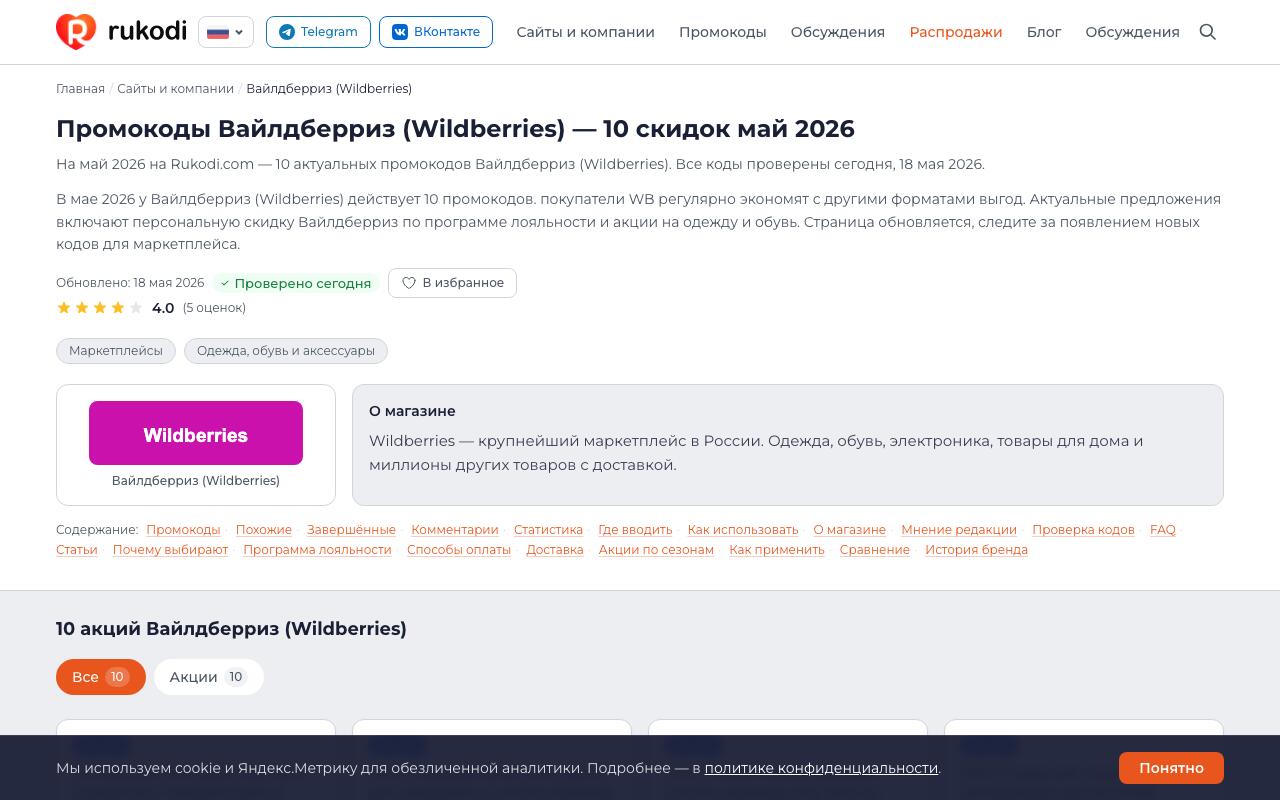Click the Wildberries logo thumbnail
Image resolution: width=1280 pixels, height=800 pixels.
click(x=196, y=433)
